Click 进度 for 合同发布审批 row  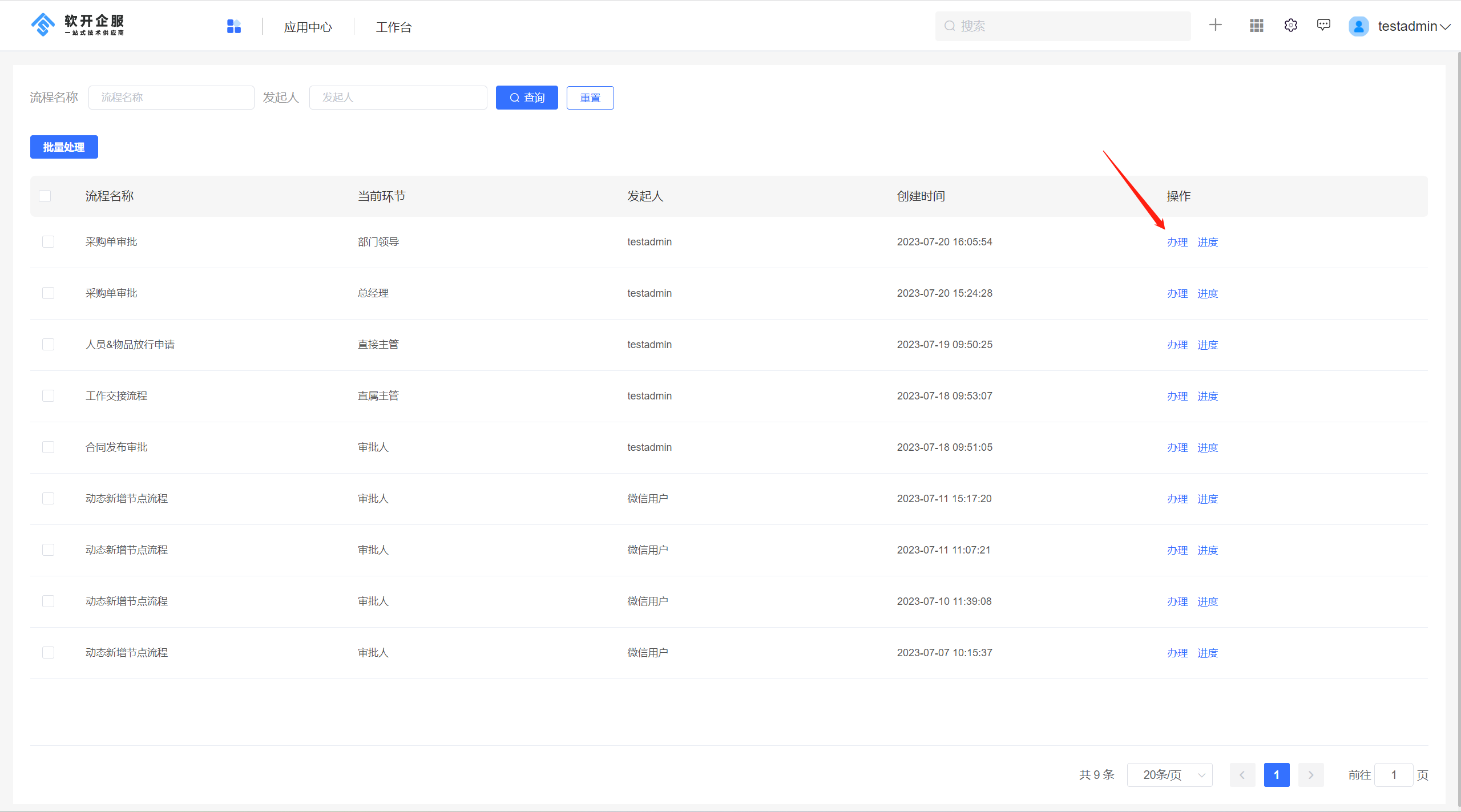pos(1208,447)
